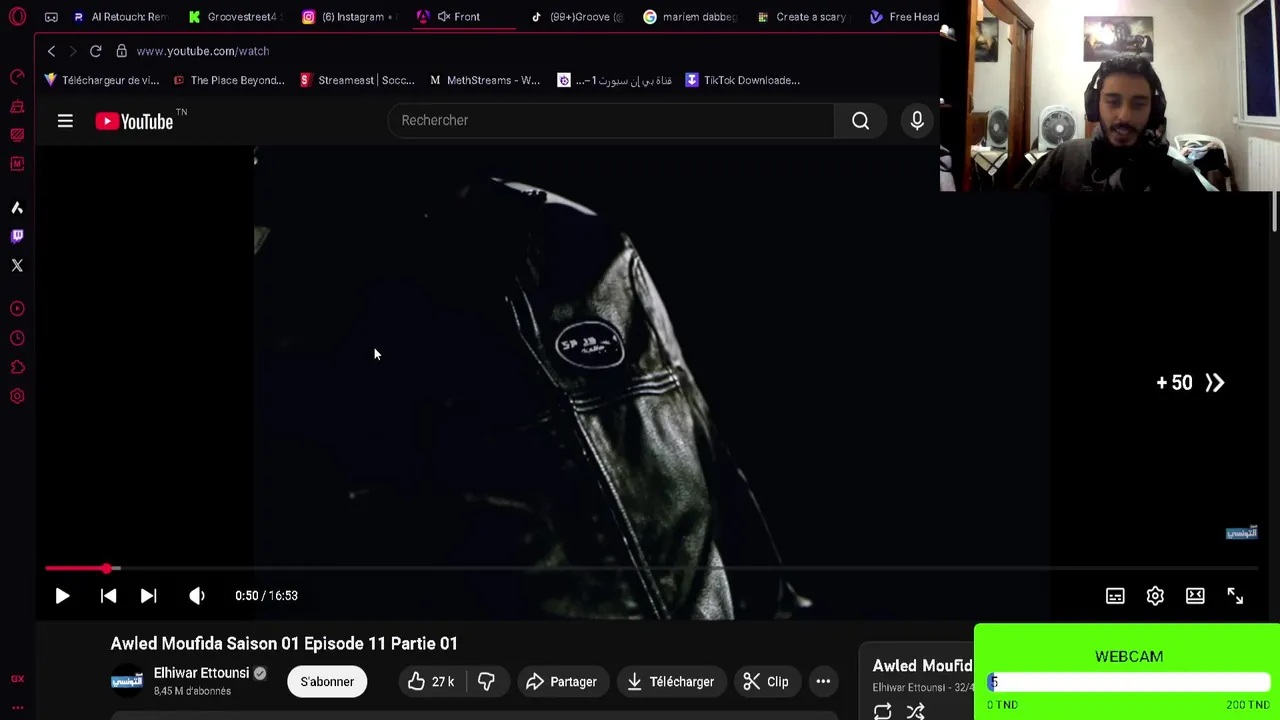Open the Aria AI sidebar icon
Image resolution: width=1280 pixels, height=720 pixels.
[x=17, y=207]
